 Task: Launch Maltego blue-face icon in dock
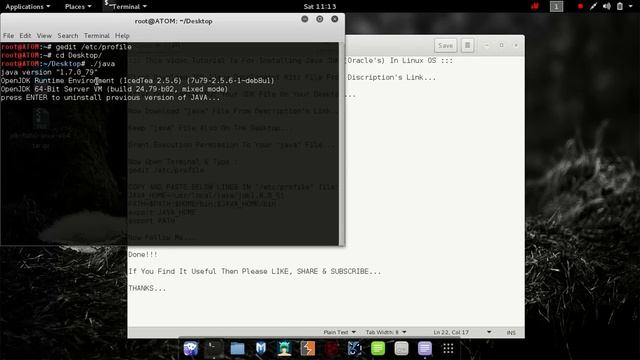[x=355, y=348]
